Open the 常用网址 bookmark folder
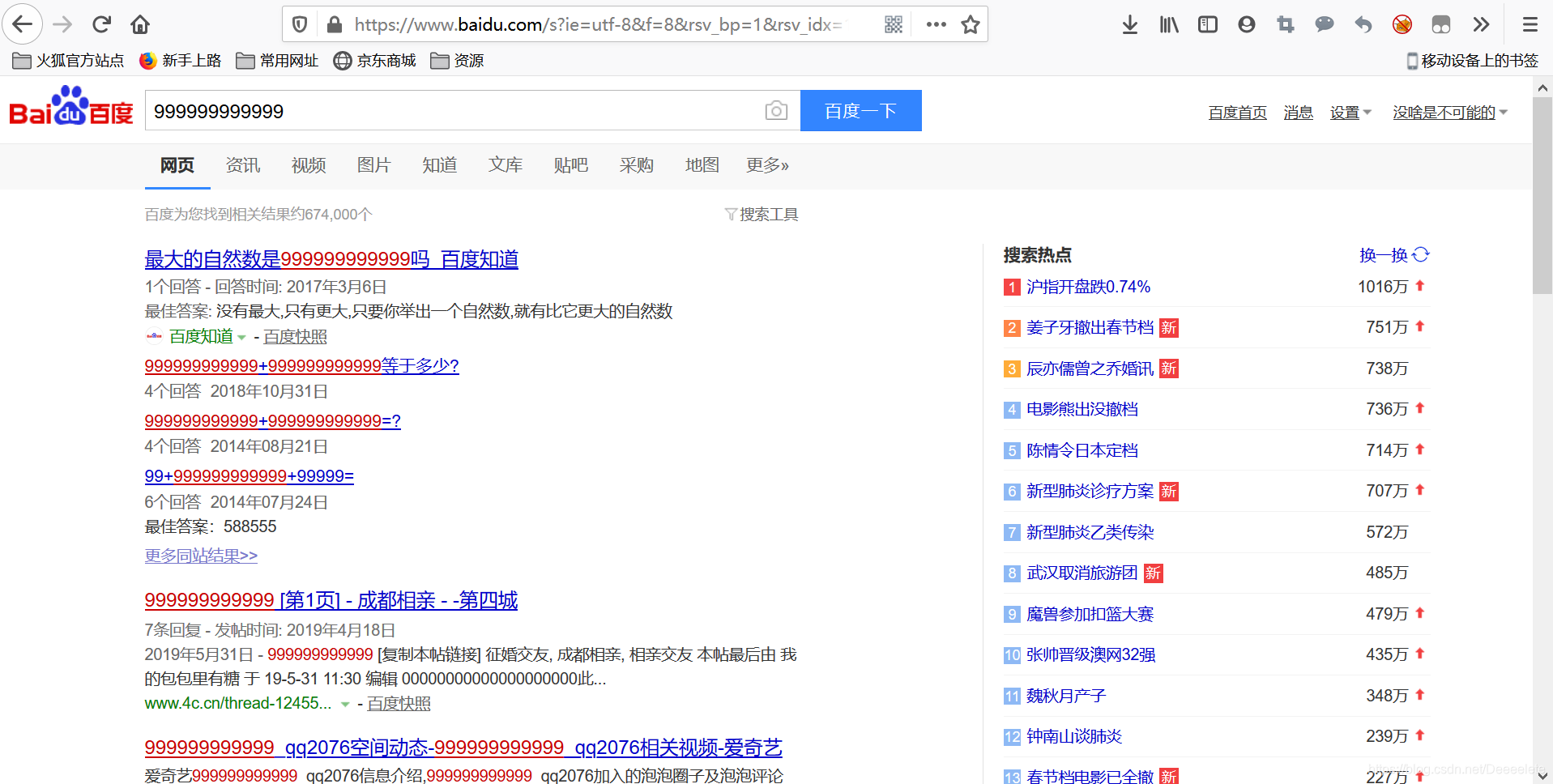The width and height of the screenshot is (1553, 784). 277,61
